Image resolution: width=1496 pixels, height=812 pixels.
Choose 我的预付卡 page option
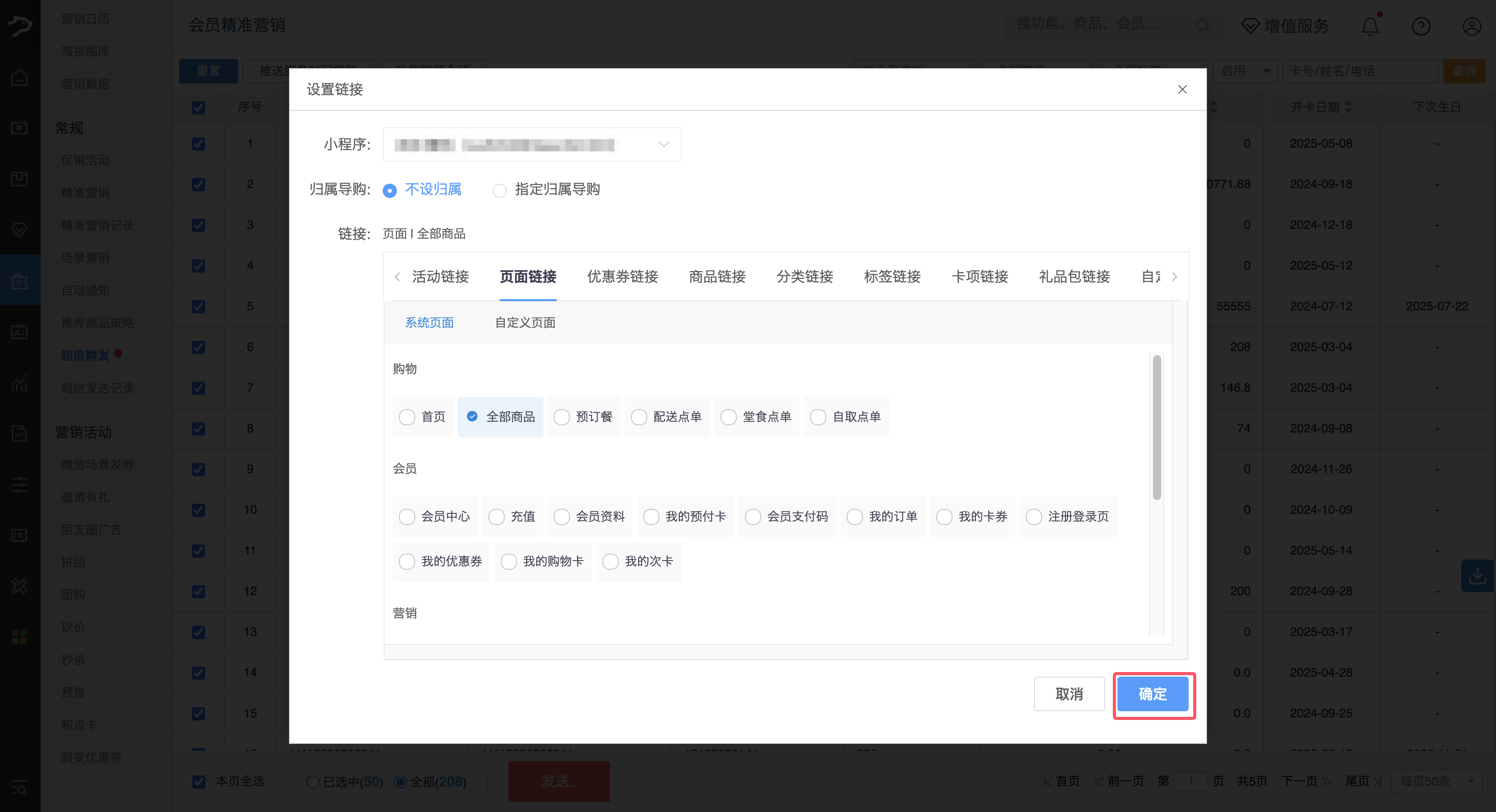[x=685, y=517]
